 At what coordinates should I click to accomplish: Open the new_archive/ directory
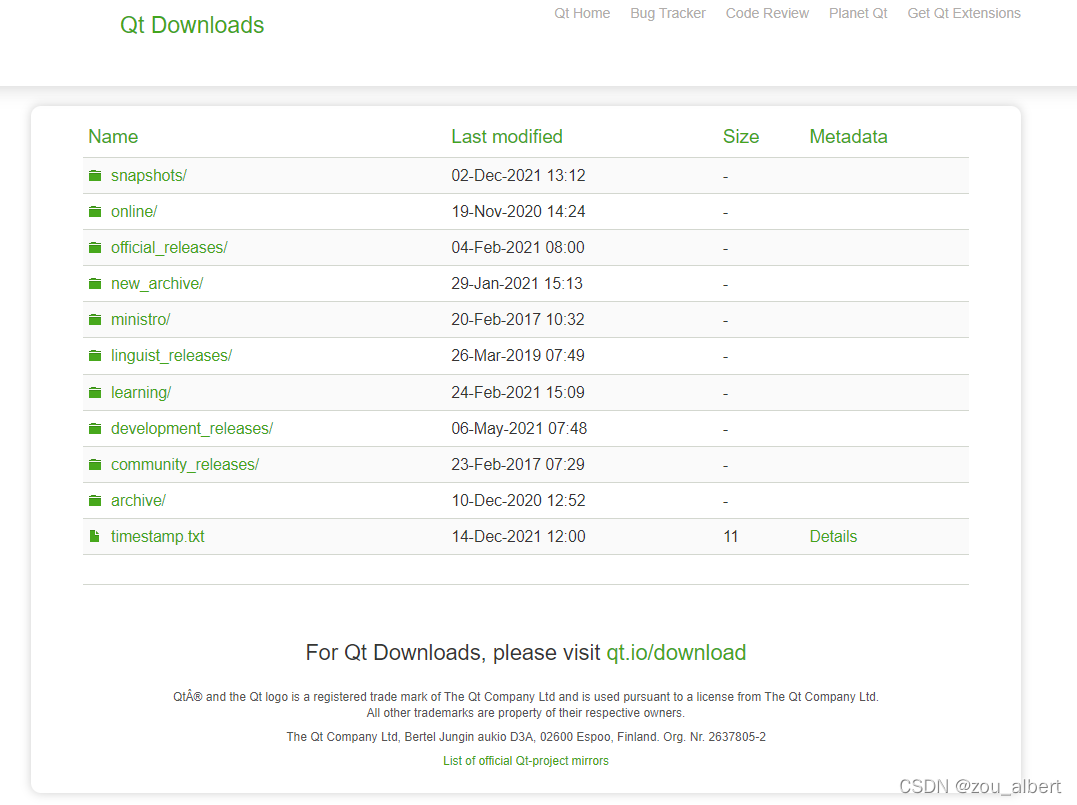click(x=157, y=284)
